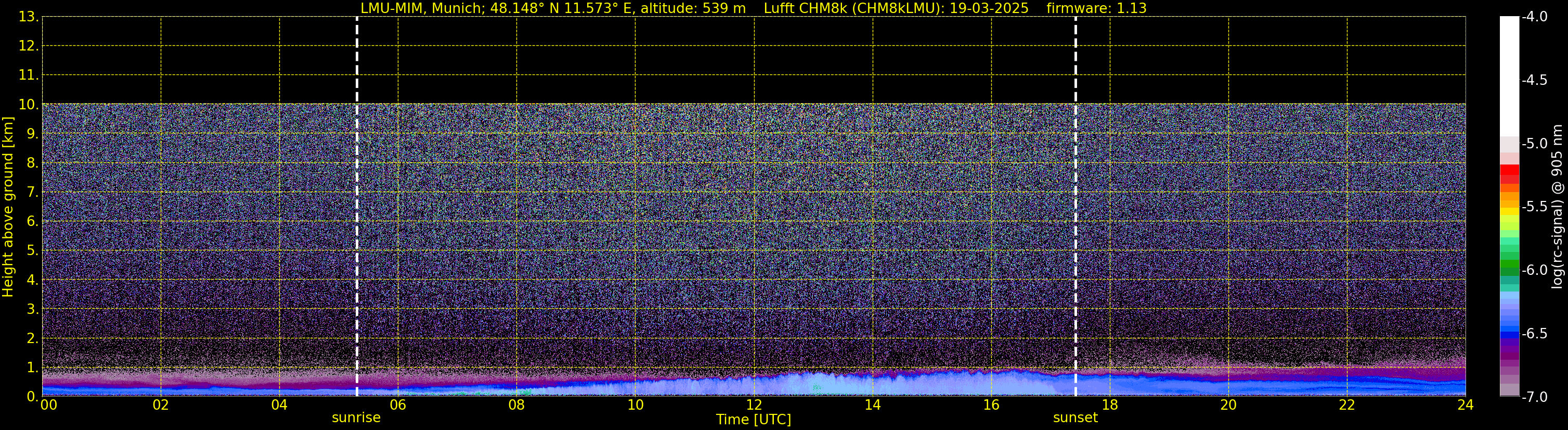Click the '10.' height axis tick label

coord(29,105)
